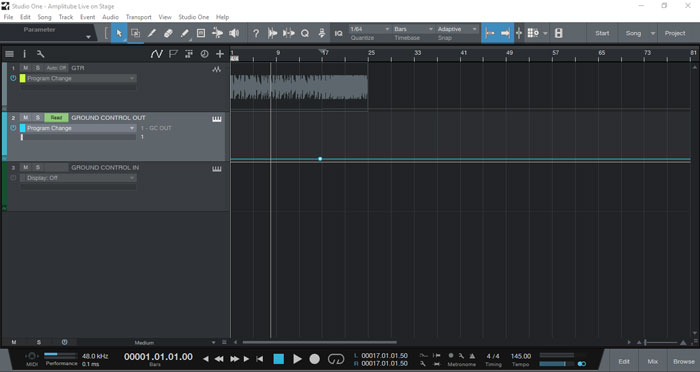700x372 pixels.
Task: Open the Song menu
Action: coord(44,17)
